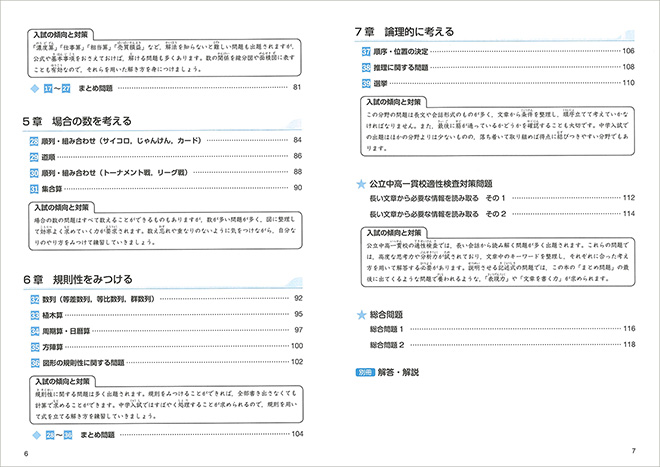The height and width of the screenshot is (467, 660).
Task: Click the entry 植木算
Action: (53, 315)
